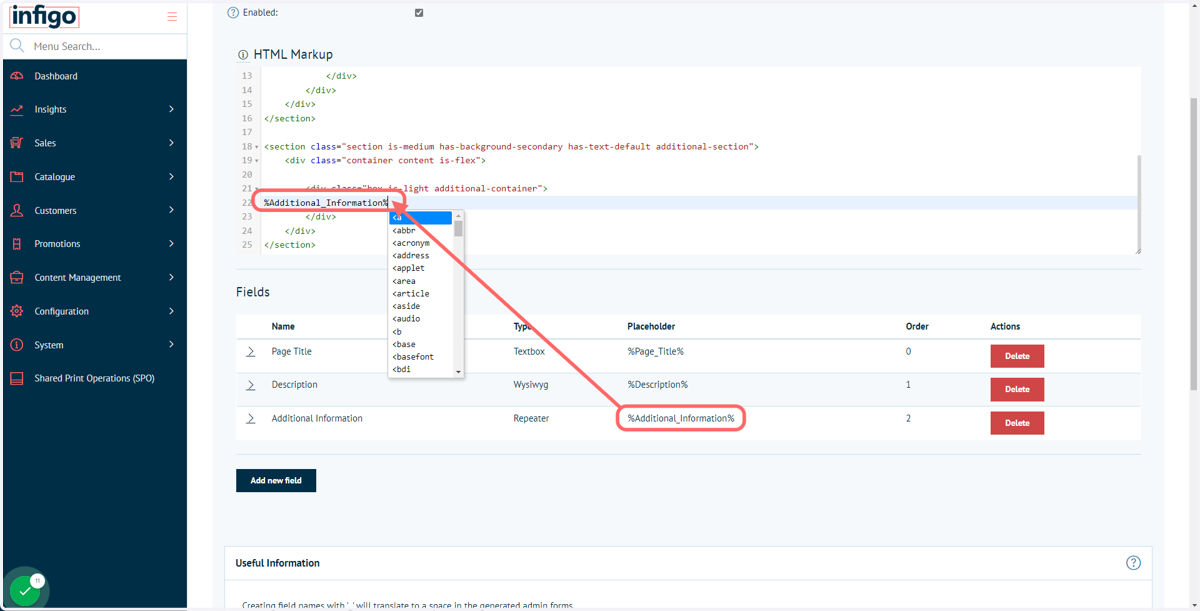
Task: Open help icon in Useful Information panel
Action: tap(1133, 563)
